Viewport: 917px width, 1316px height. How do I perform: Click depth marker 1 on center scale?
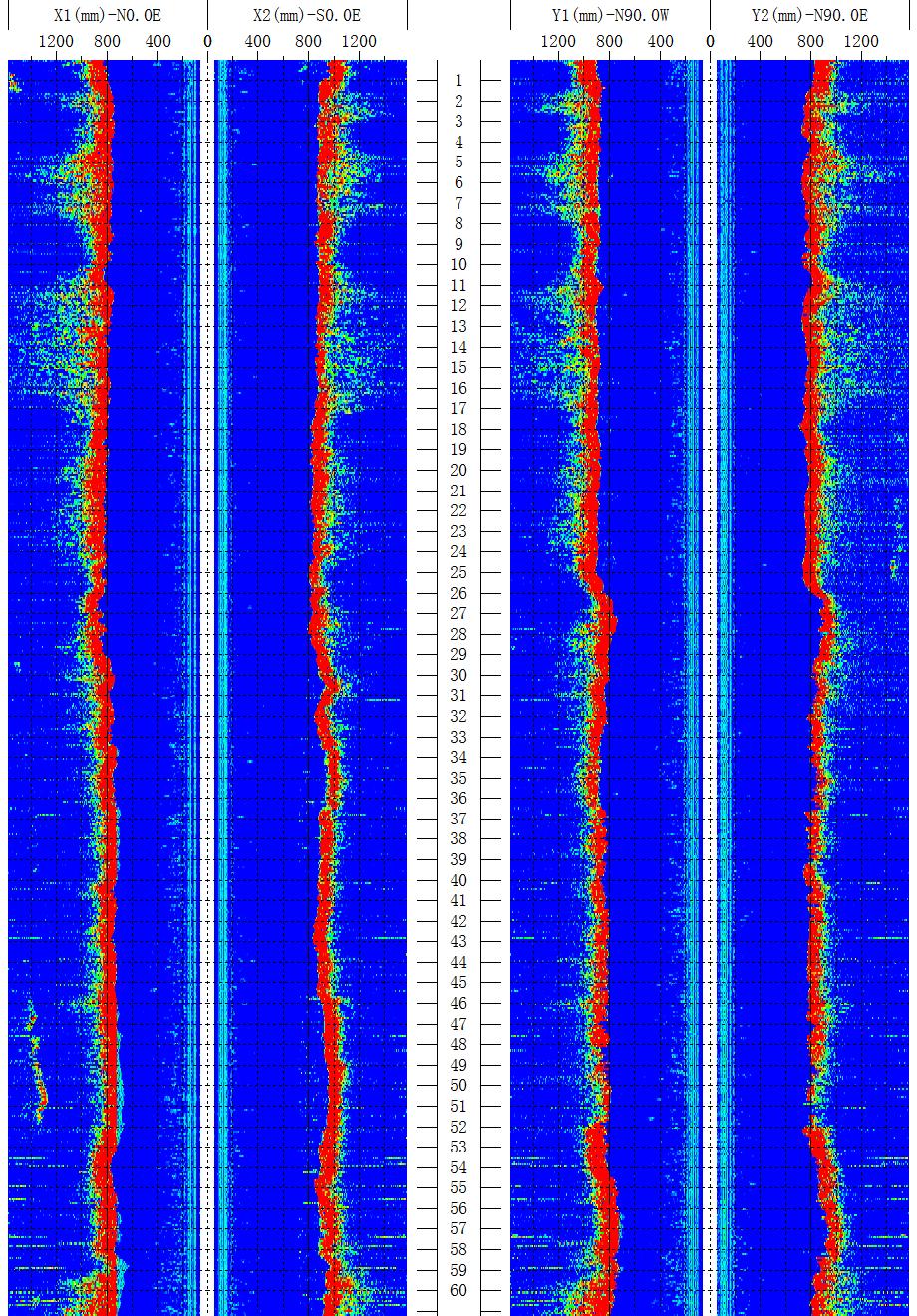click(458, 81)
